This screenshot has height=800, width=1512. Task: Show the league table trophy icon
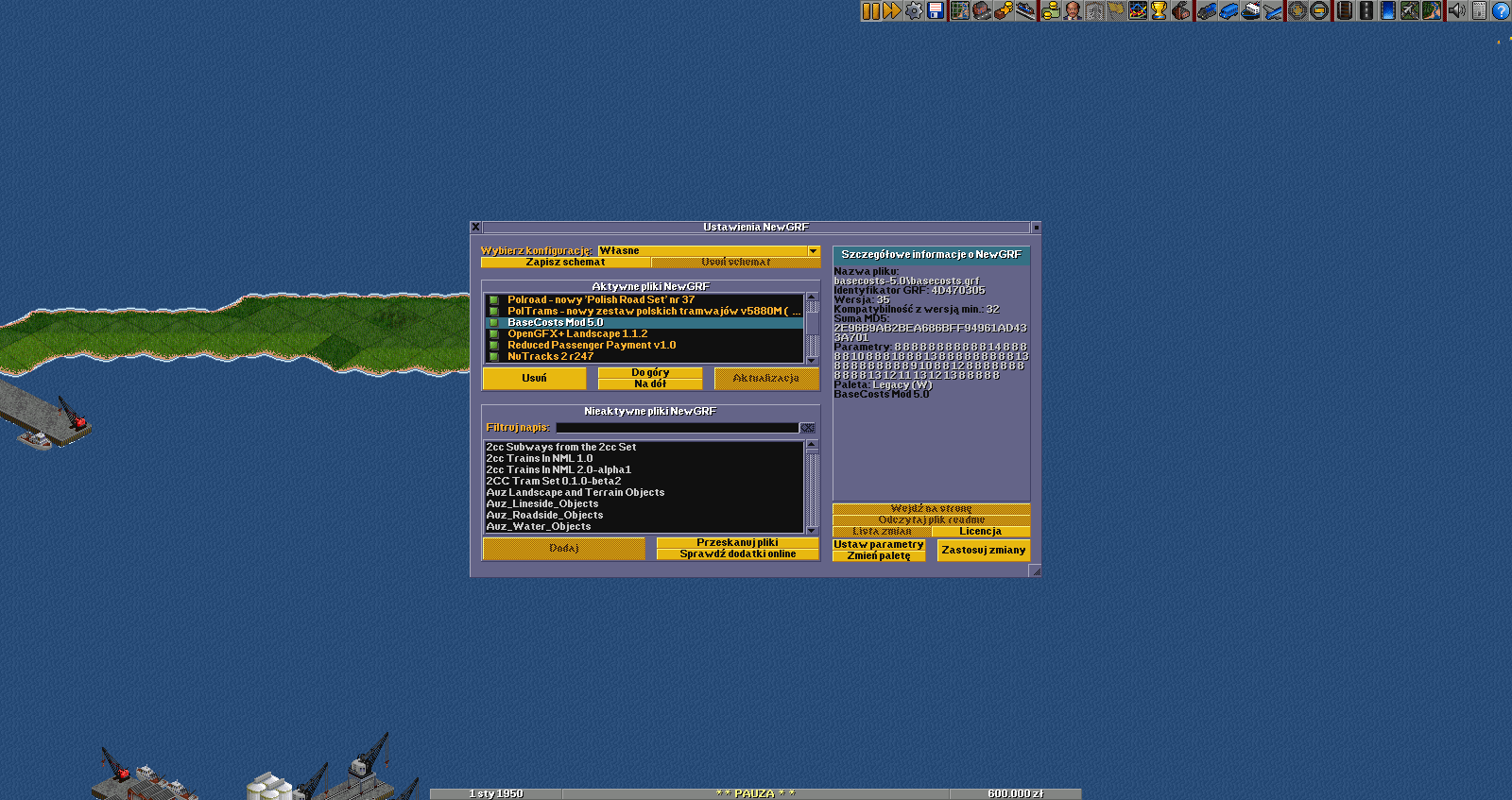[1160, 10]
